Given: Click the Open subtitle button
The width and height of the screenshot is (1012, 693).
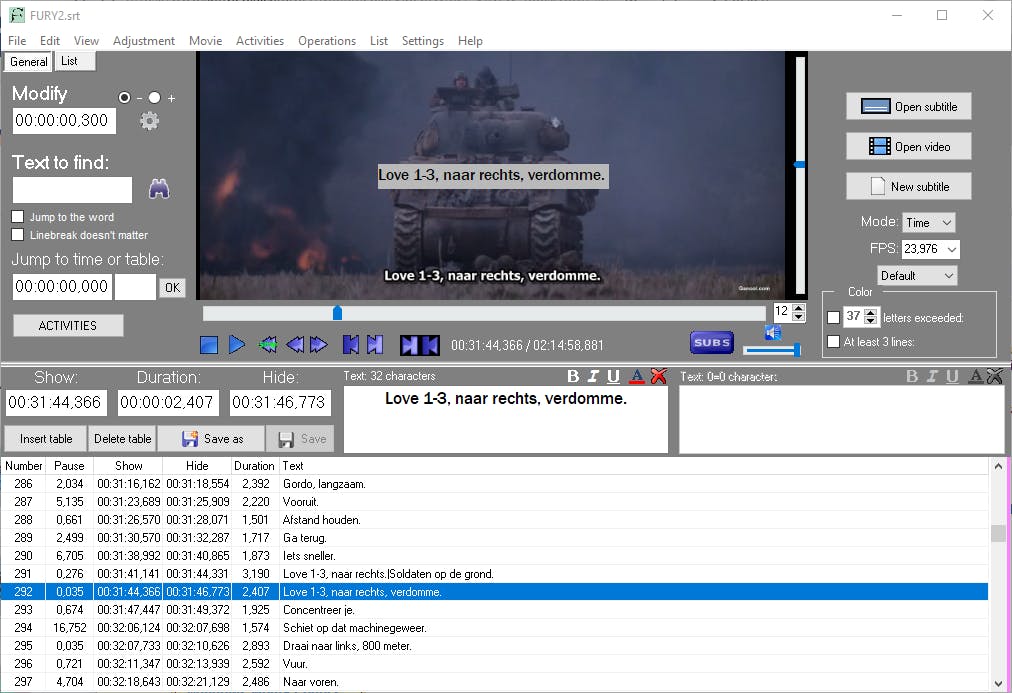Looking at the screenshot, I should [908, 107].
